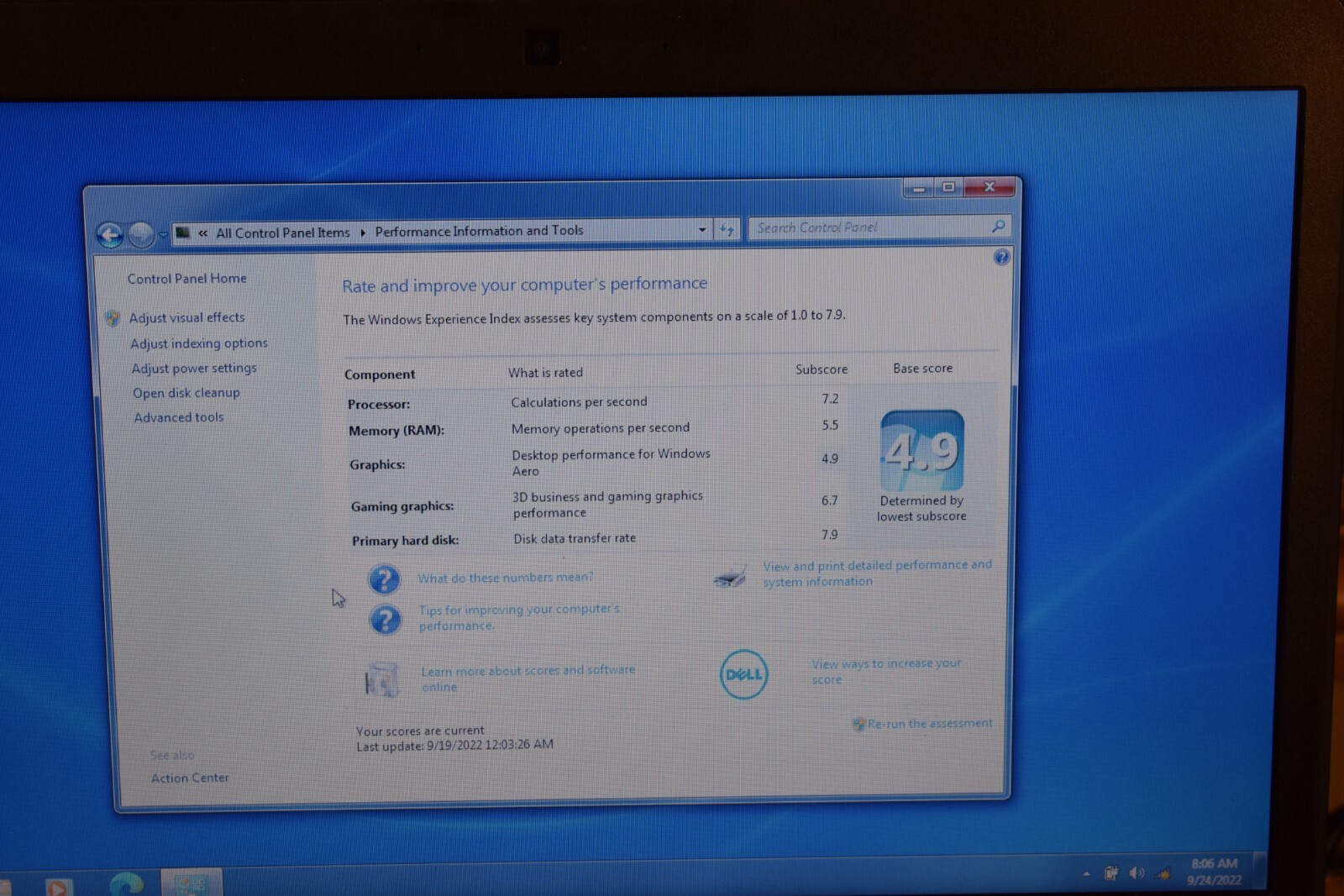Open Open disk cleanup link

click(186, 393)
